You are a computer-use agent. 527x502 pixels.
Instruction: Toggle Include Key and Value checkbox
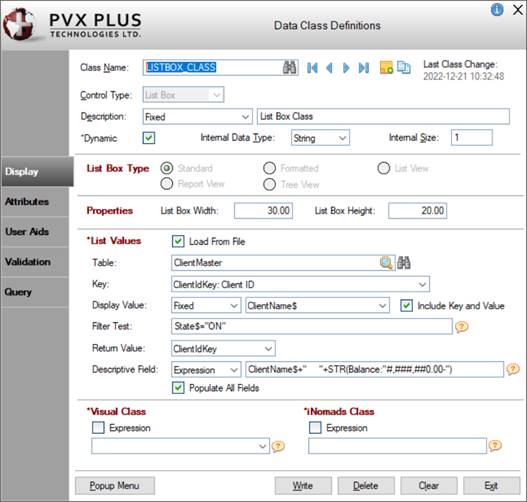point(406,305)
